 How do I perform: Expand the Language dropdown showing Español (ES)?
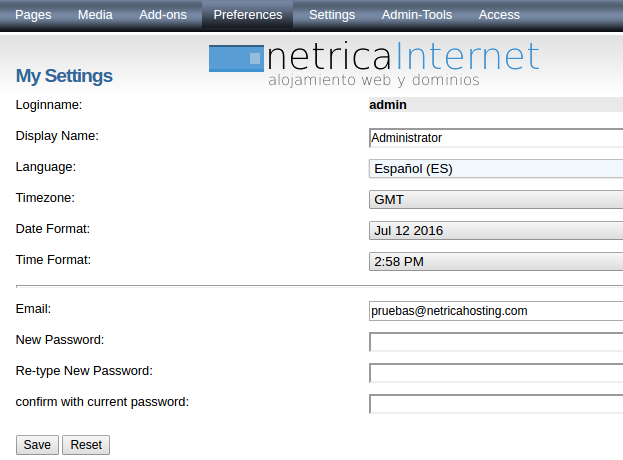click(496, 169)
